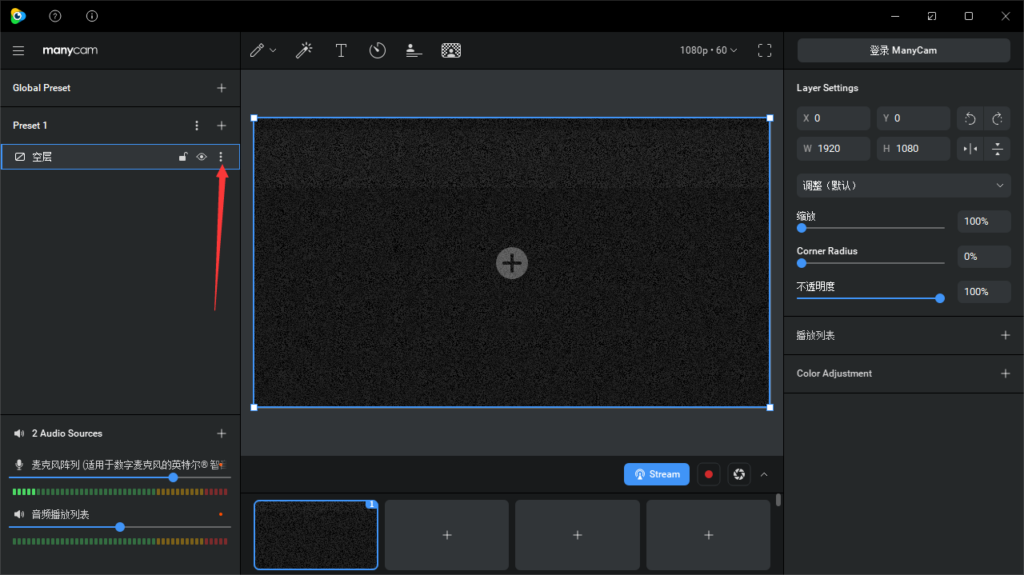Select the second empty scene thumbnail

[577, 535]
